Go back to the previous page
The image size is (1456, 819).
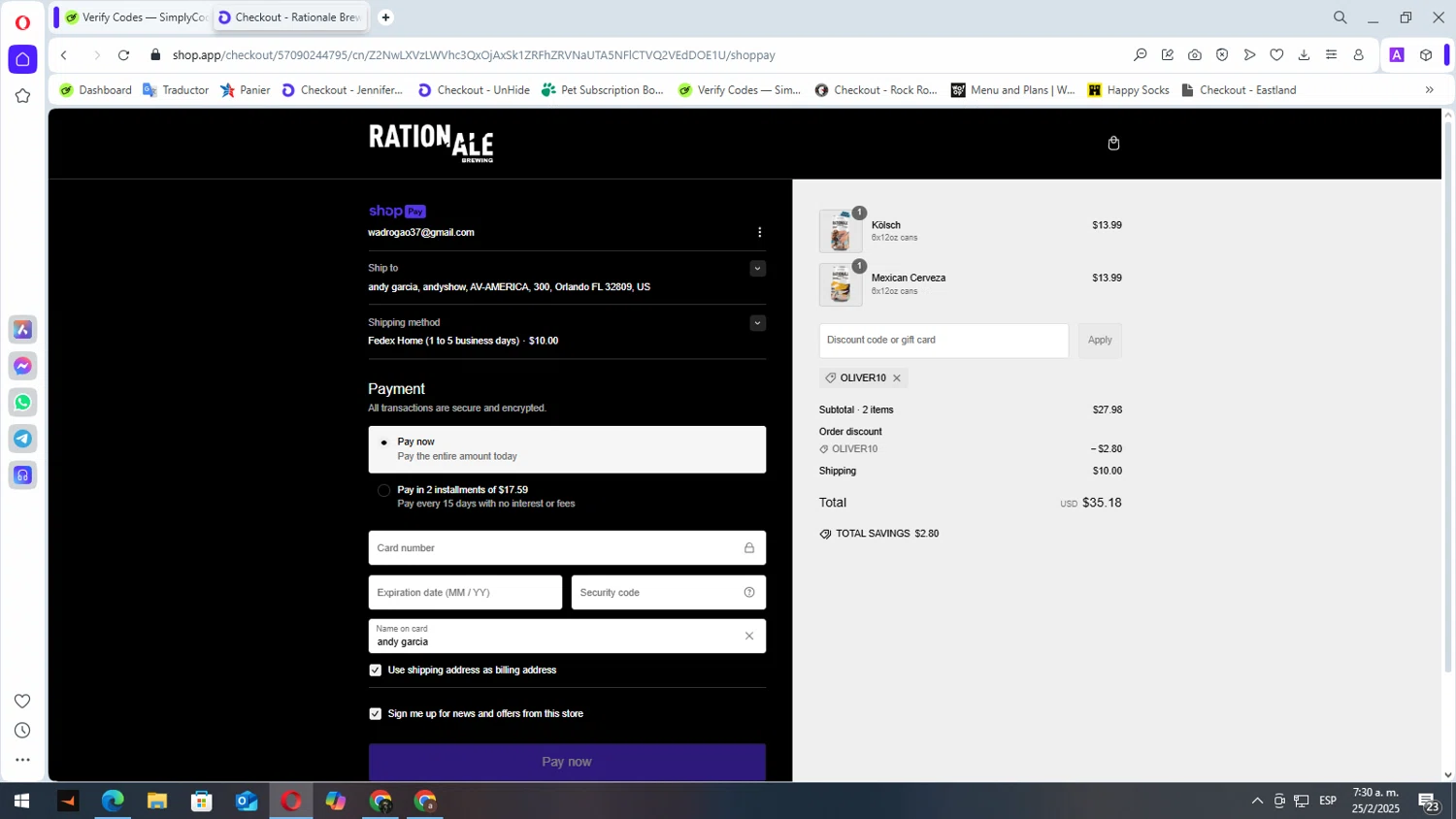pos(64,55)
